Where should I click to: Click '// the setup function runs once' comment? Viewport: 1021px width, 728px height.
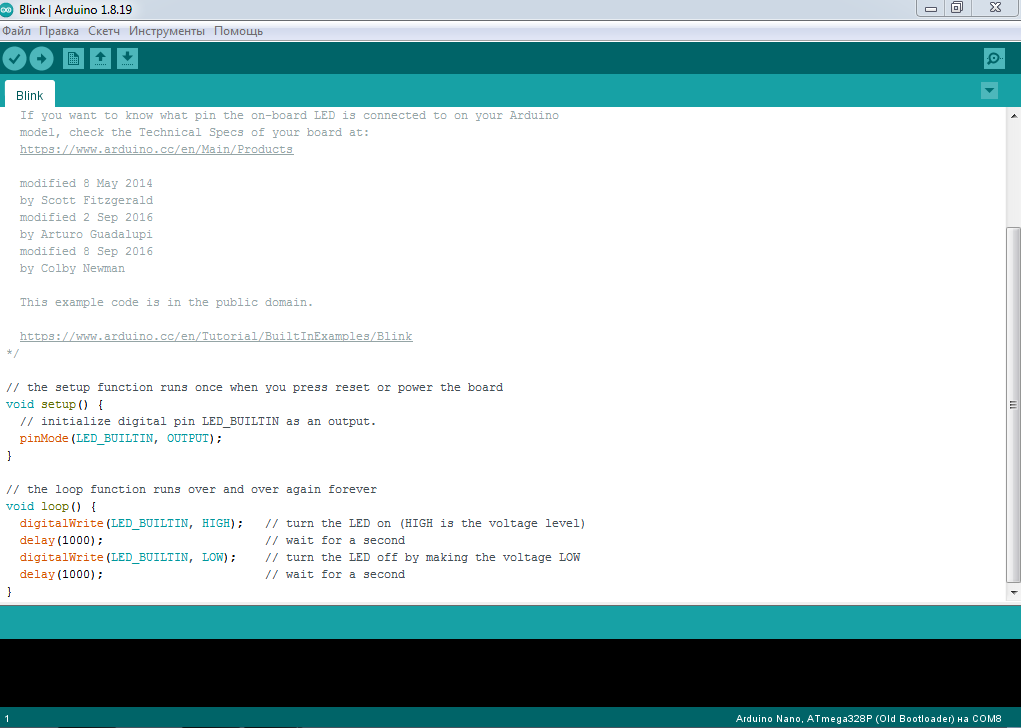[255, 387]
